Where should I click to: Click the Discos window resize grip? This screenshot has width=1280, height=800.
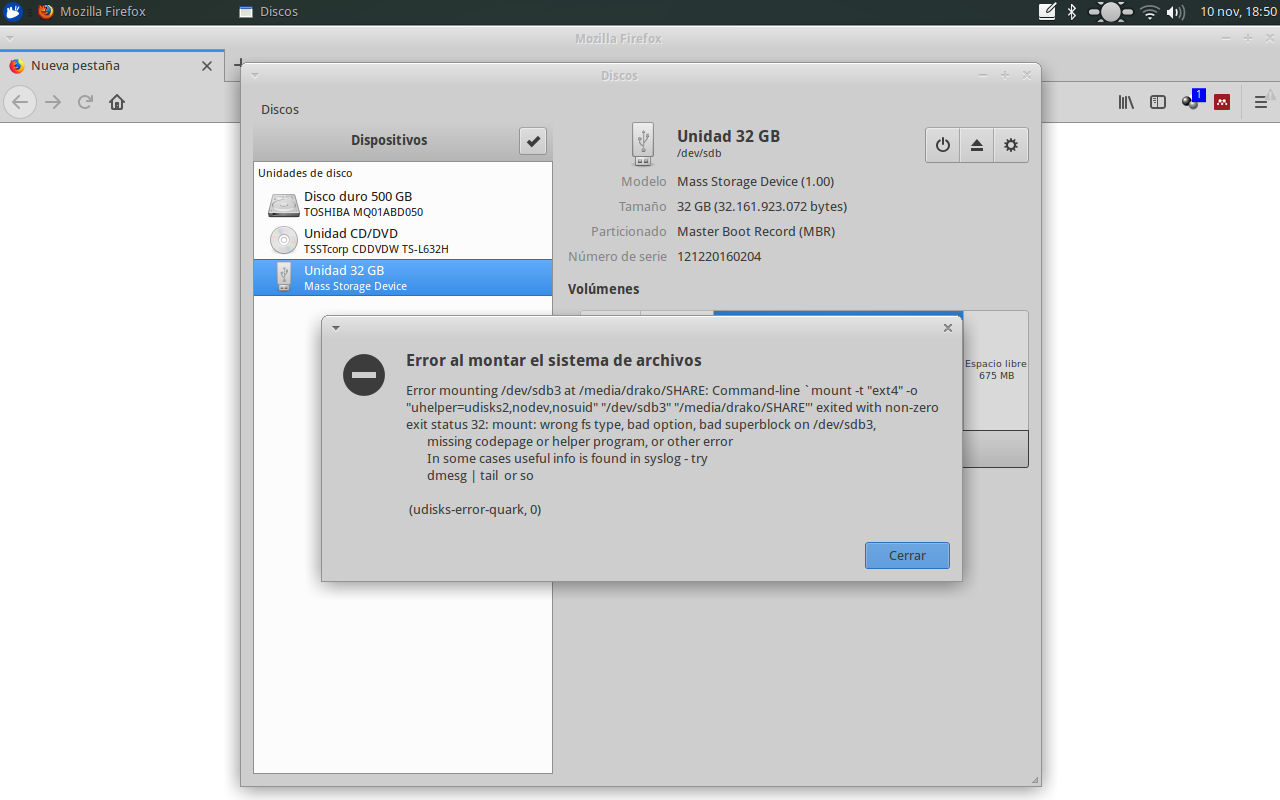click(1034, 780)
